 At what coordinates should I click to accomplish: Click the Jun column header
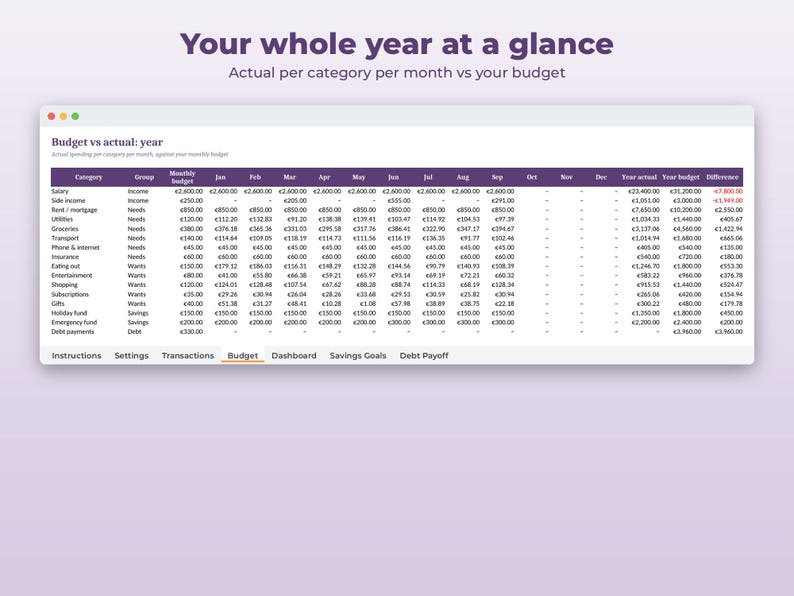click(393, 177)
